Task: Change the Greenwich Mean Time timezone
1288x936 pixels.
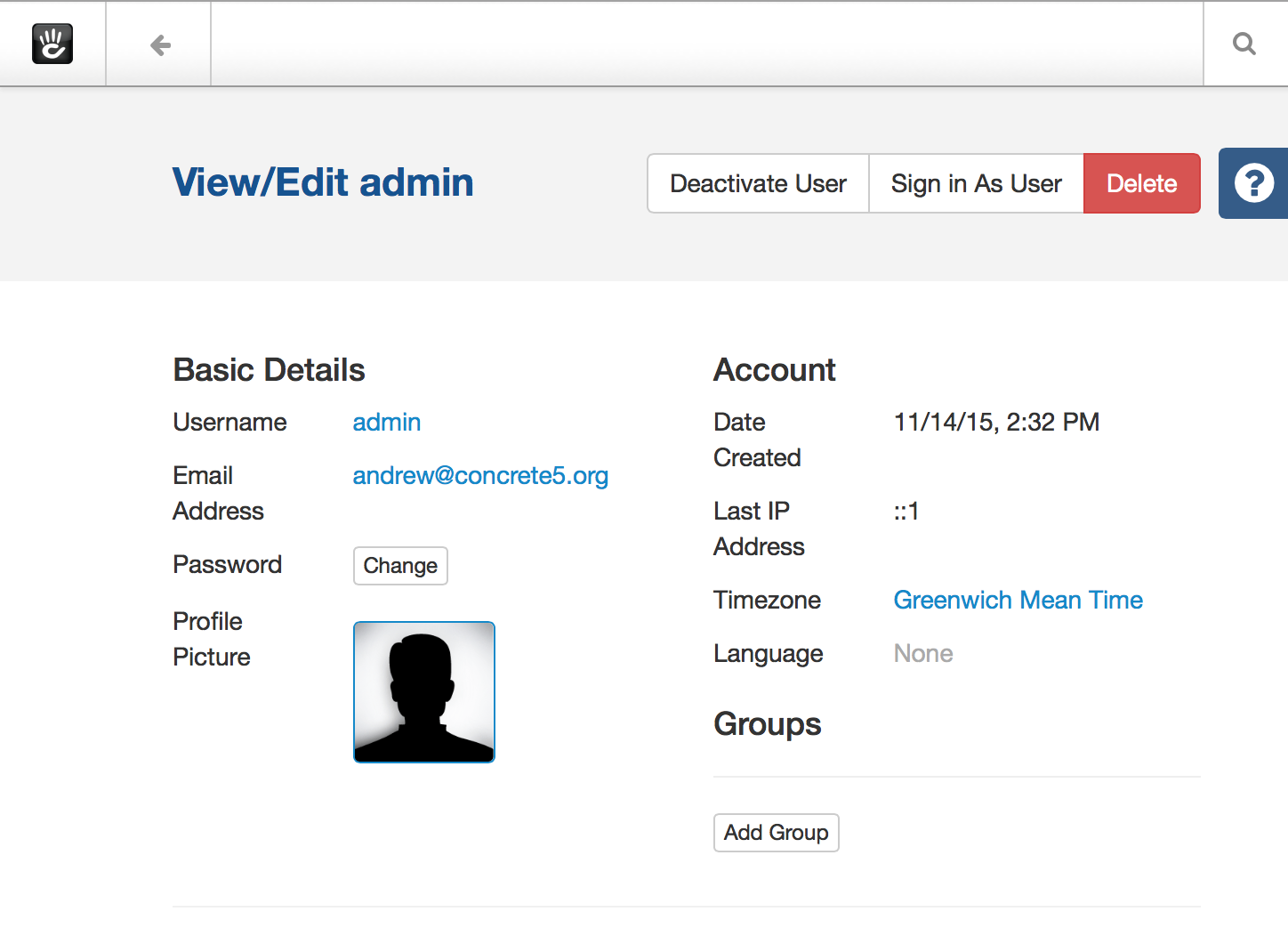Action: 1018,600
